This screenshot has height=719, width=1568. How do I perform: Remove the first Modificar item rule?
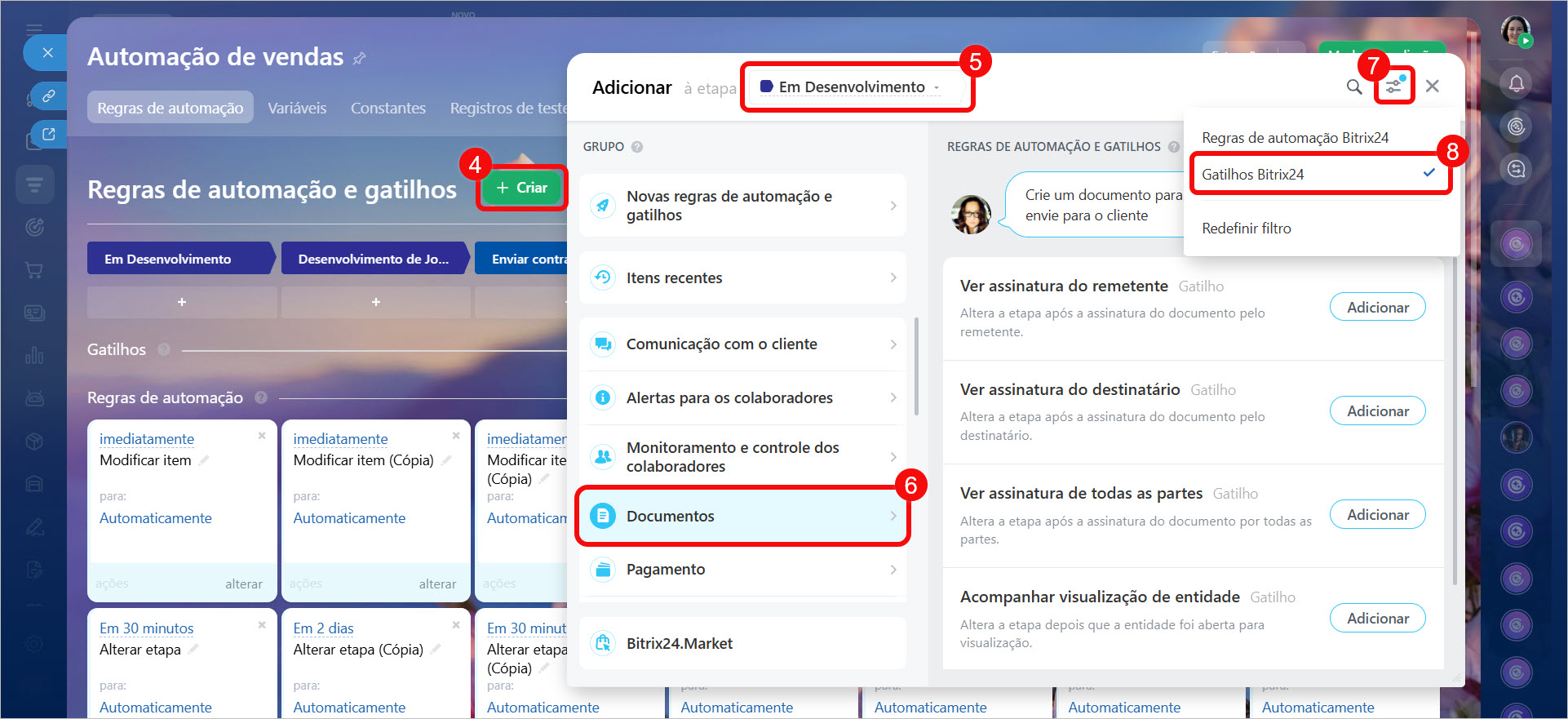[x=262, y=436]
